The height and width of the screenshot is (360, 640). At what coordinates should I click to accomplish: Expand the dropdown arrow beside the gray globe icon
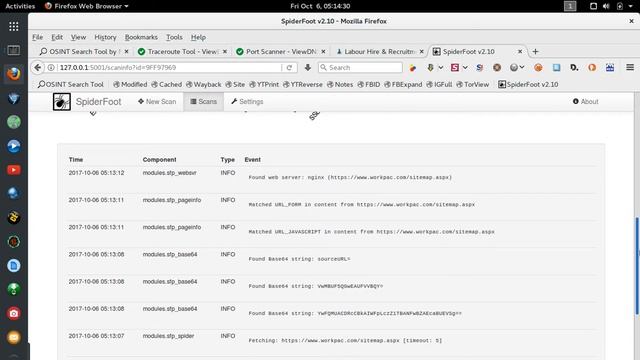tap(522, 67)
